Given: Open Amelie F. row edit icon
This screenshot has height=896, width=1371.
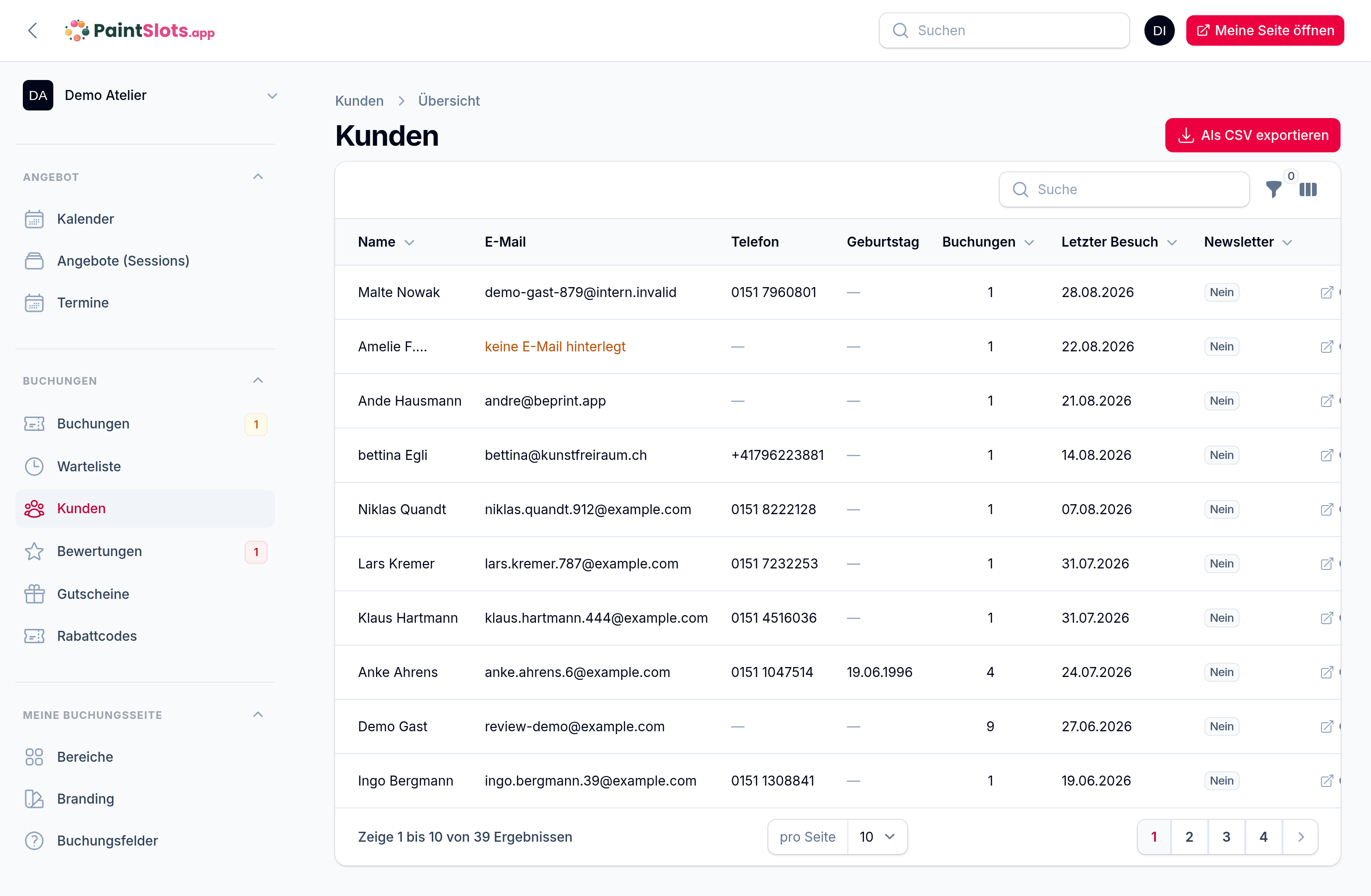Looking at the screenshot, I should pyautogui.click(x=1327, y=346).
